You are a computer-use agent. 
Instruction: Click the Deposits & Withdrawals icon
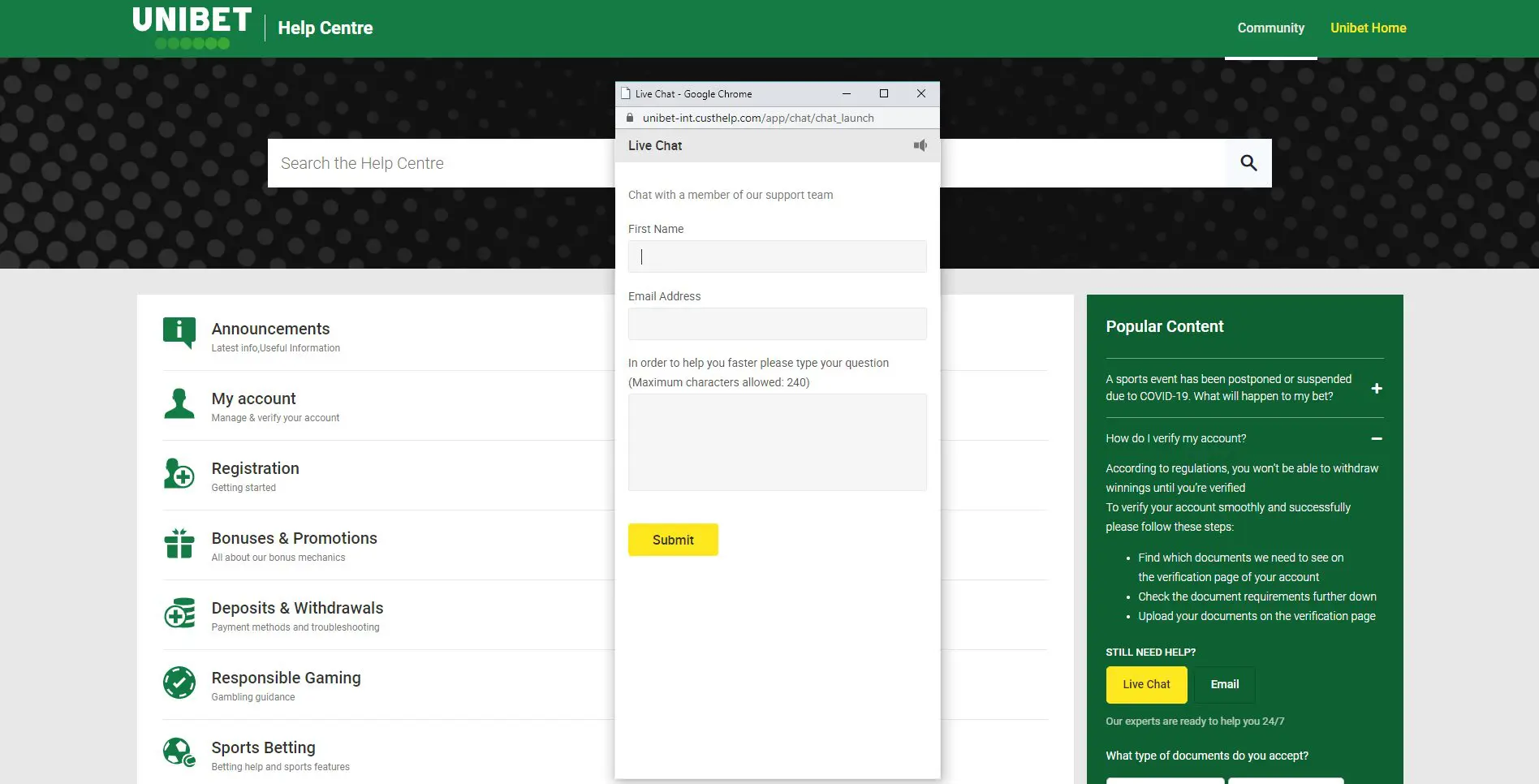[x=179, y=612]
